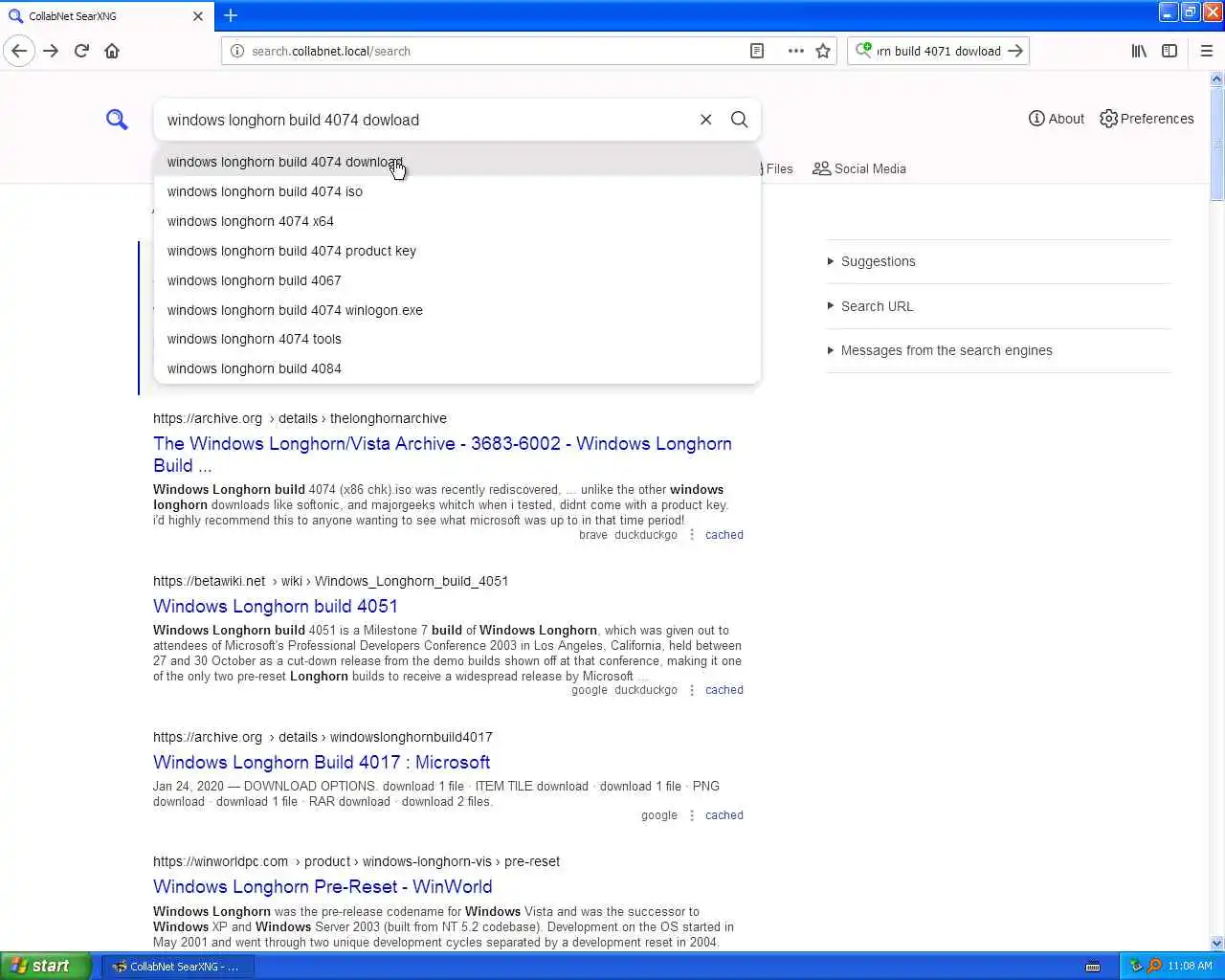Click the browser Back arrow button
This screenshot has height=980, width=1225.
tap(19, 51)
